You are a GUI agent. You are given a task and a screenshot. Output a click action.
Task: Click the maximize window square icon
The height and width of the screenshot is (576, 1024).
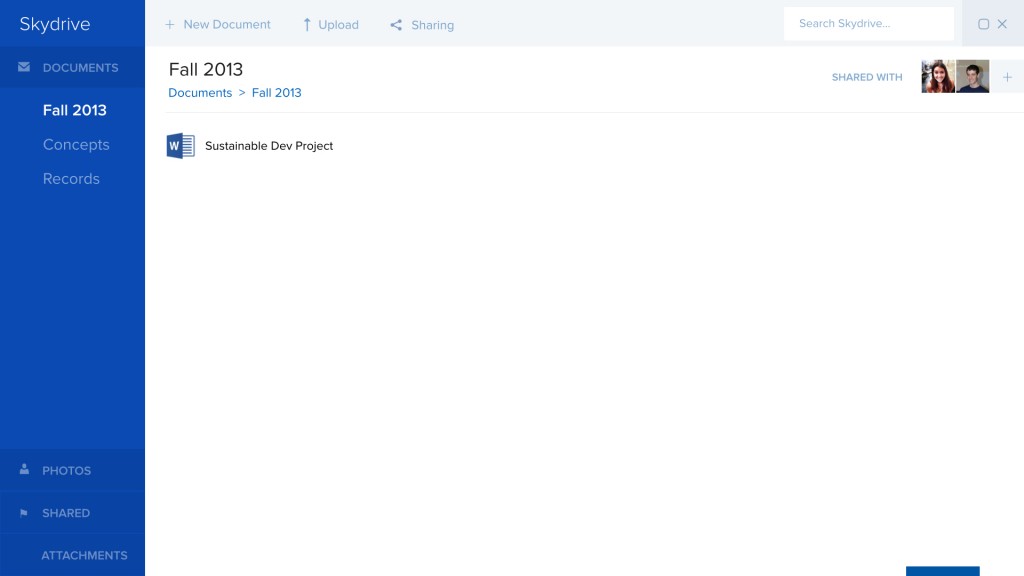(x=983, y=24)
